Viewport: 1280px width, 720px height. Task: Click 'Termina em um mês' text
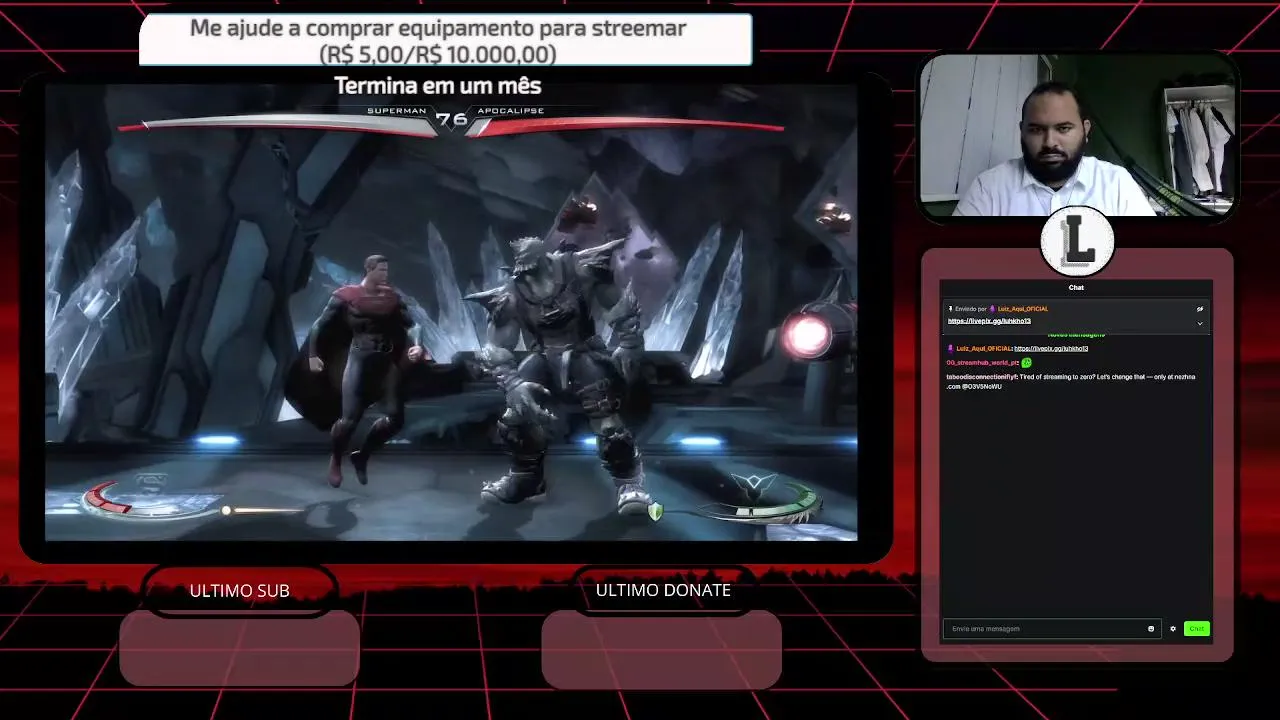click(x=437, y=86)
